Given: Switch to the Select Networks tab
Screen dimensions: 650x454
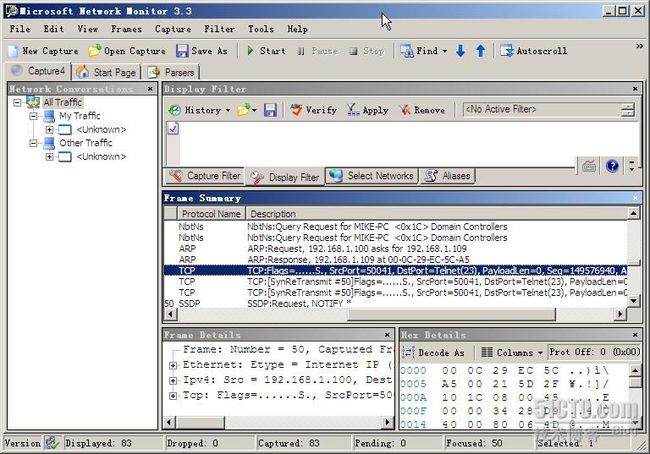Looking at the screenshot, I should pos(372,176).
